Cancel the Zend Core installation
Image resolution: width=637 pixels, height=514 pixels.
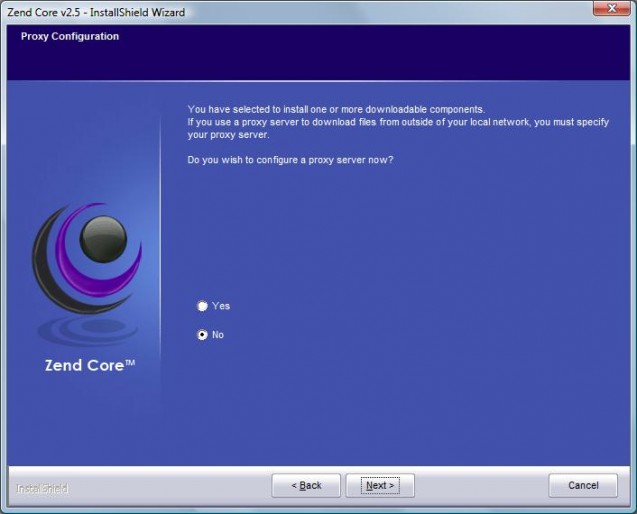pos(583,485)
